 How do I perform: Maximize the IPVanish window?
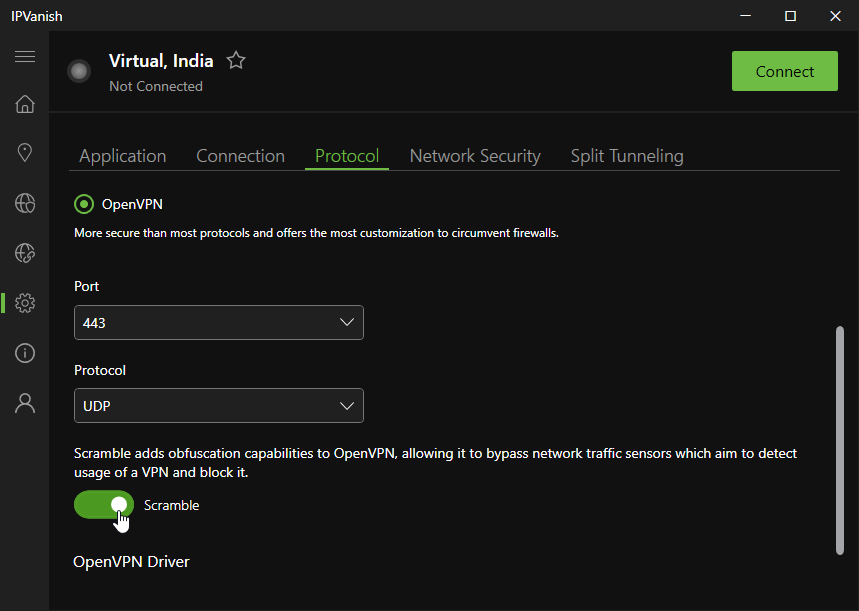[x=791, y=16]
